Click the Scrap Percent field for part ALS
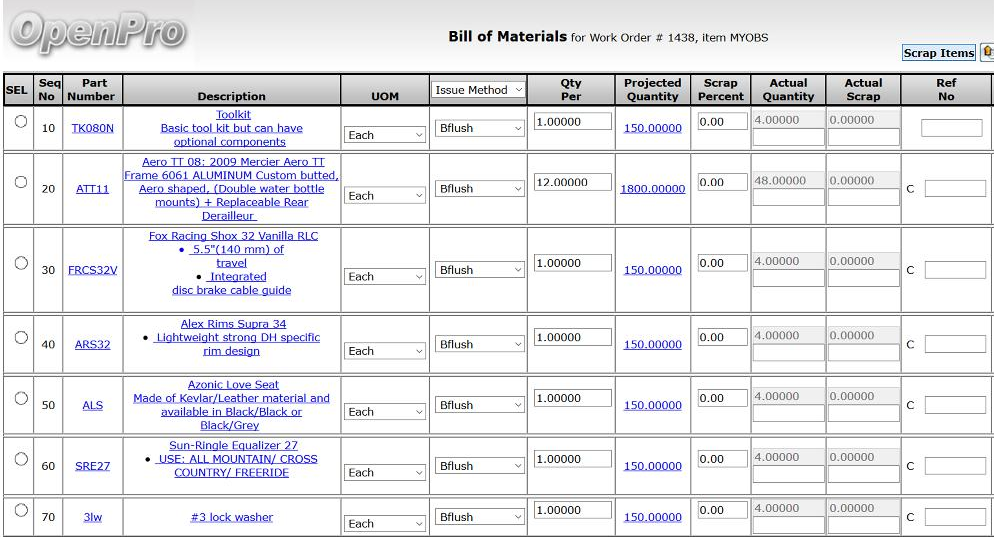The image size is (994, 537). [721, 399]
